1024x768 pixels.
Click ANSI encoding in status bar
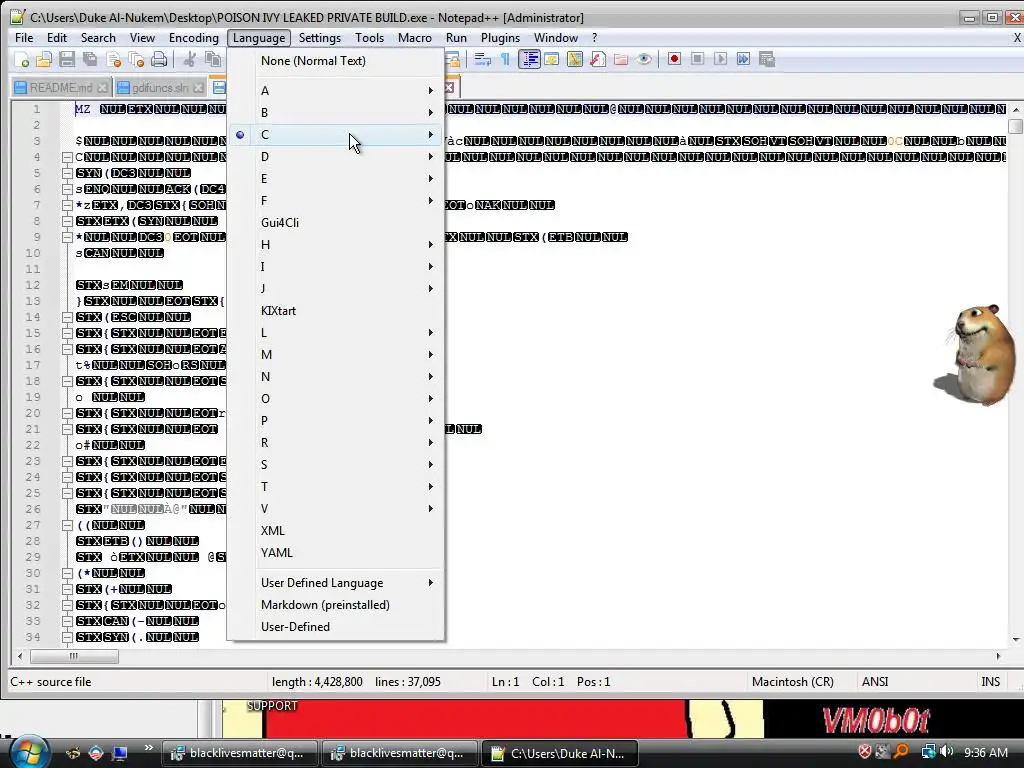pyautogui.click(x=875, y=682)
